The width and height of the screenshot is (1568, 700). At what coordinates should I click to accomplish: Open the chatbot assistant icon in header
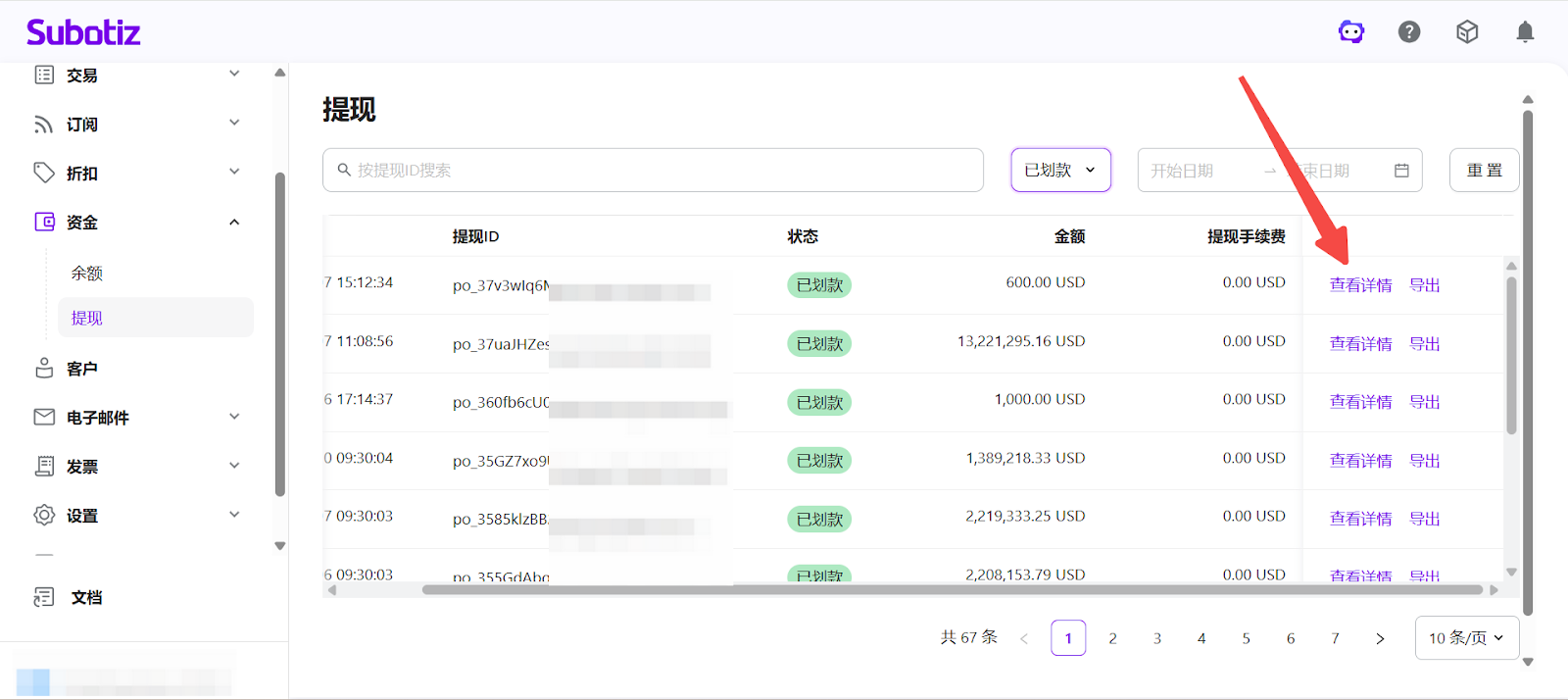[1351, 32]
